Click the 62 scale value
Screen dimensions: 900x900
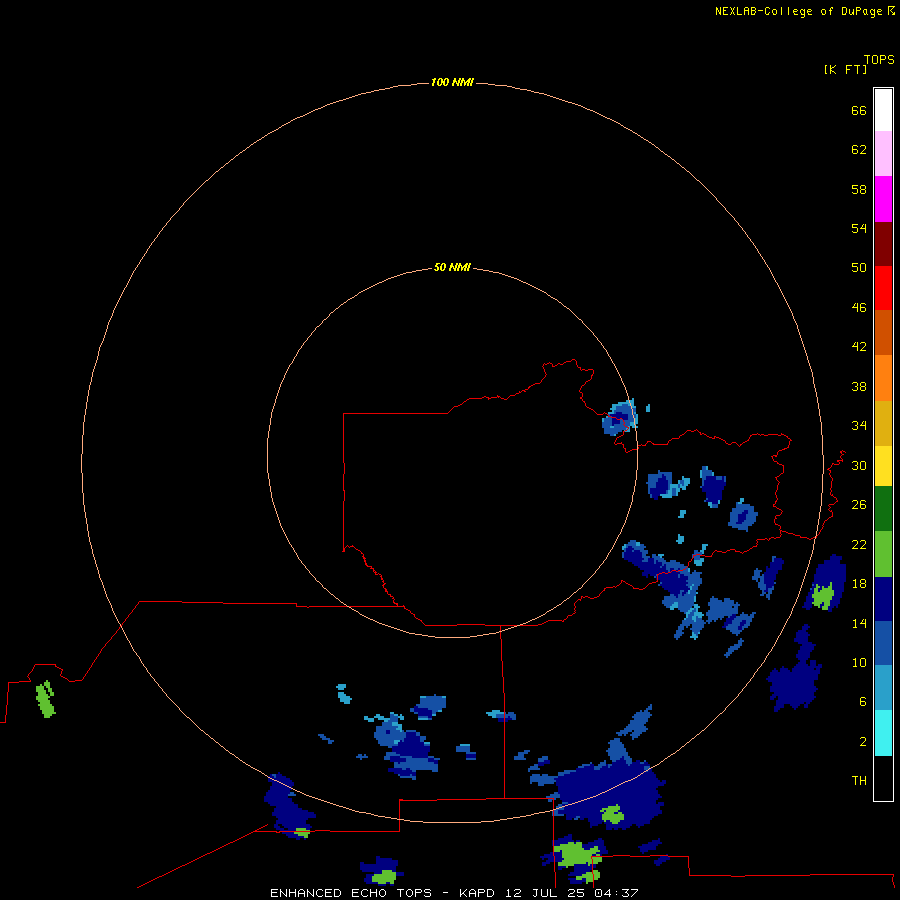click(859, 150)
